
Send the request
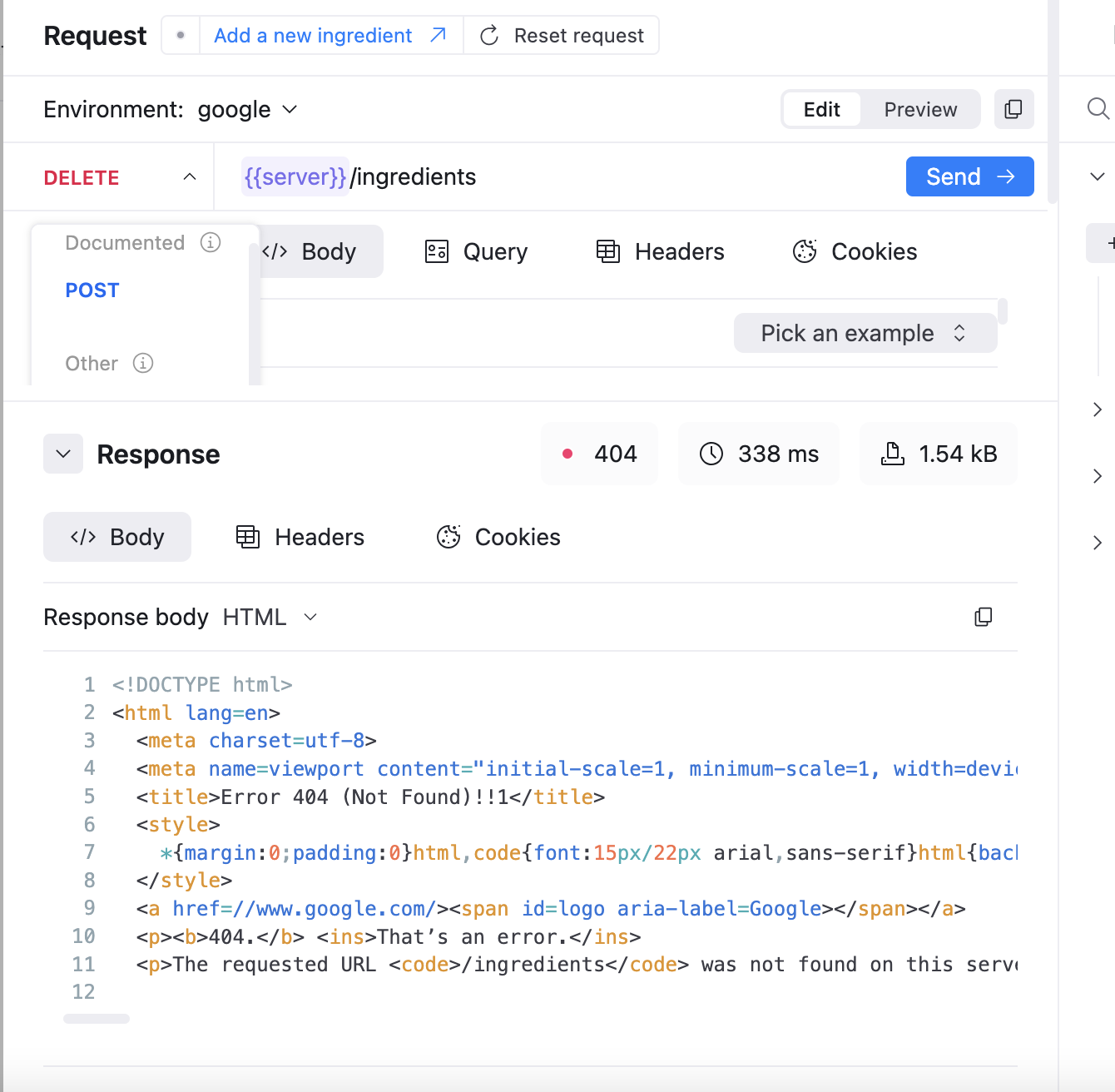click(969, 176)
